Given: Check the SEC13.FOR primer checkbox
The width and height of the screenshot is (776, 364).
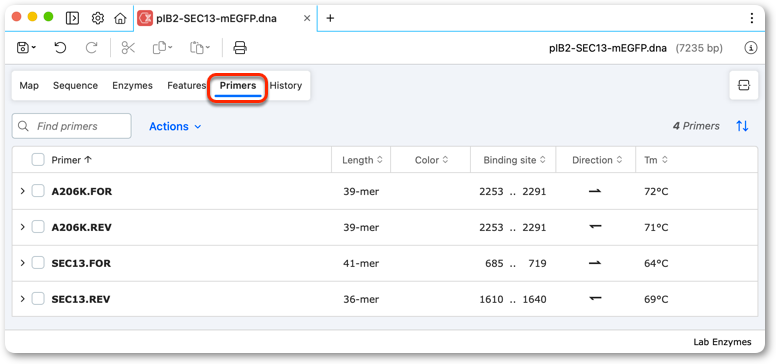Looking at the screenshot, I should [x=38, y=263].
